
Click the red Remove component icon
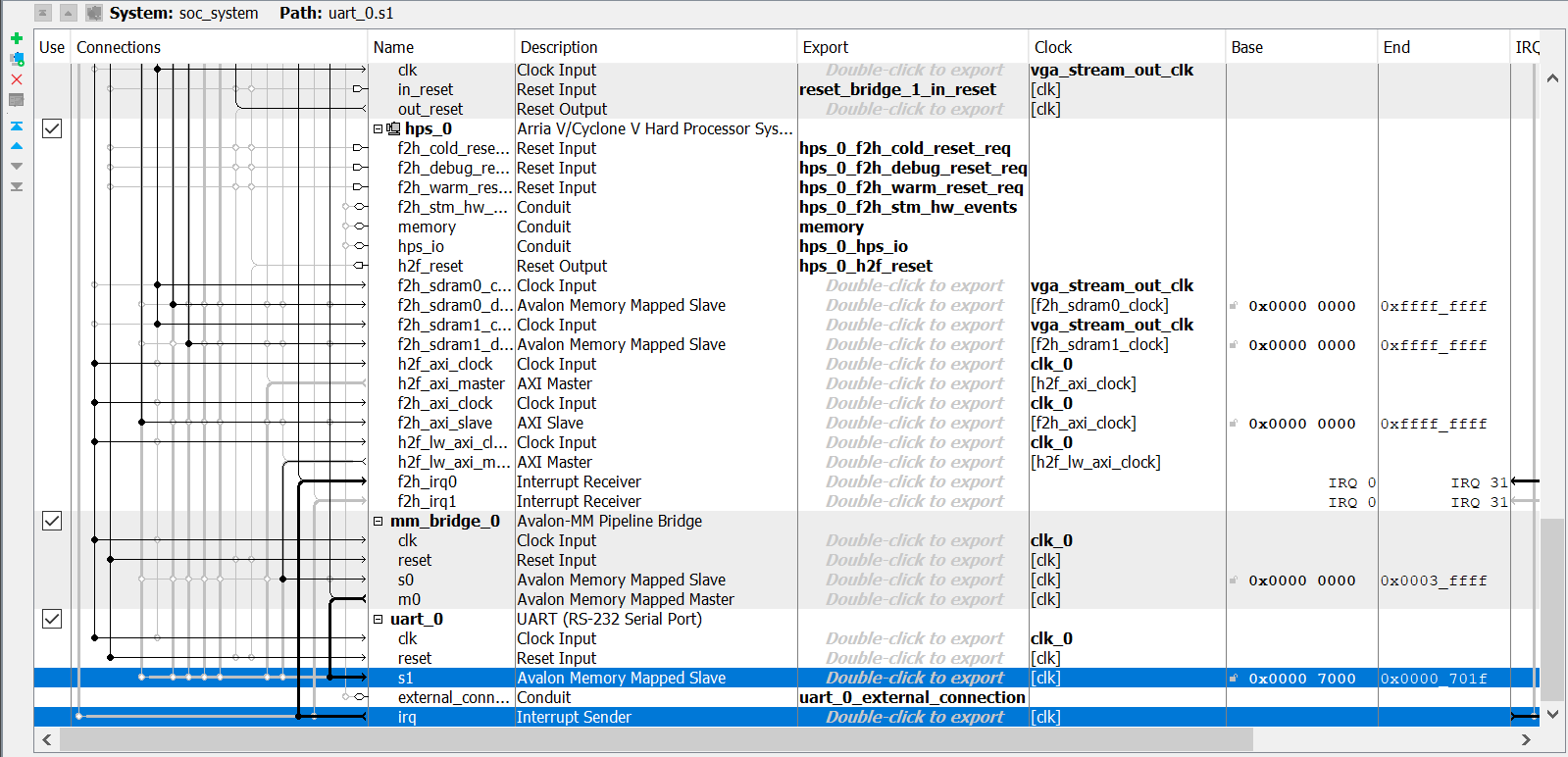click(x=17, y=79)
